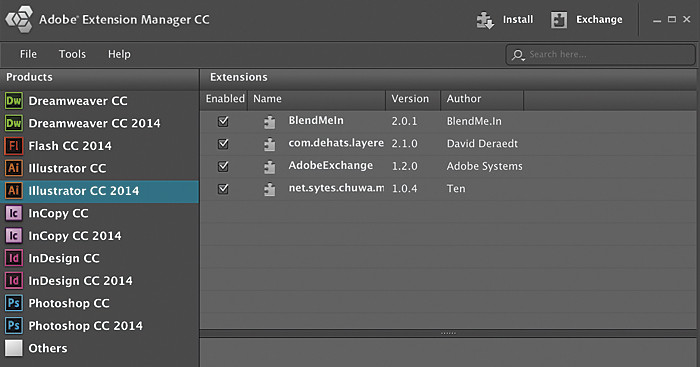
Task: Click the Others product icon
Action: click(x=14, y=348)
